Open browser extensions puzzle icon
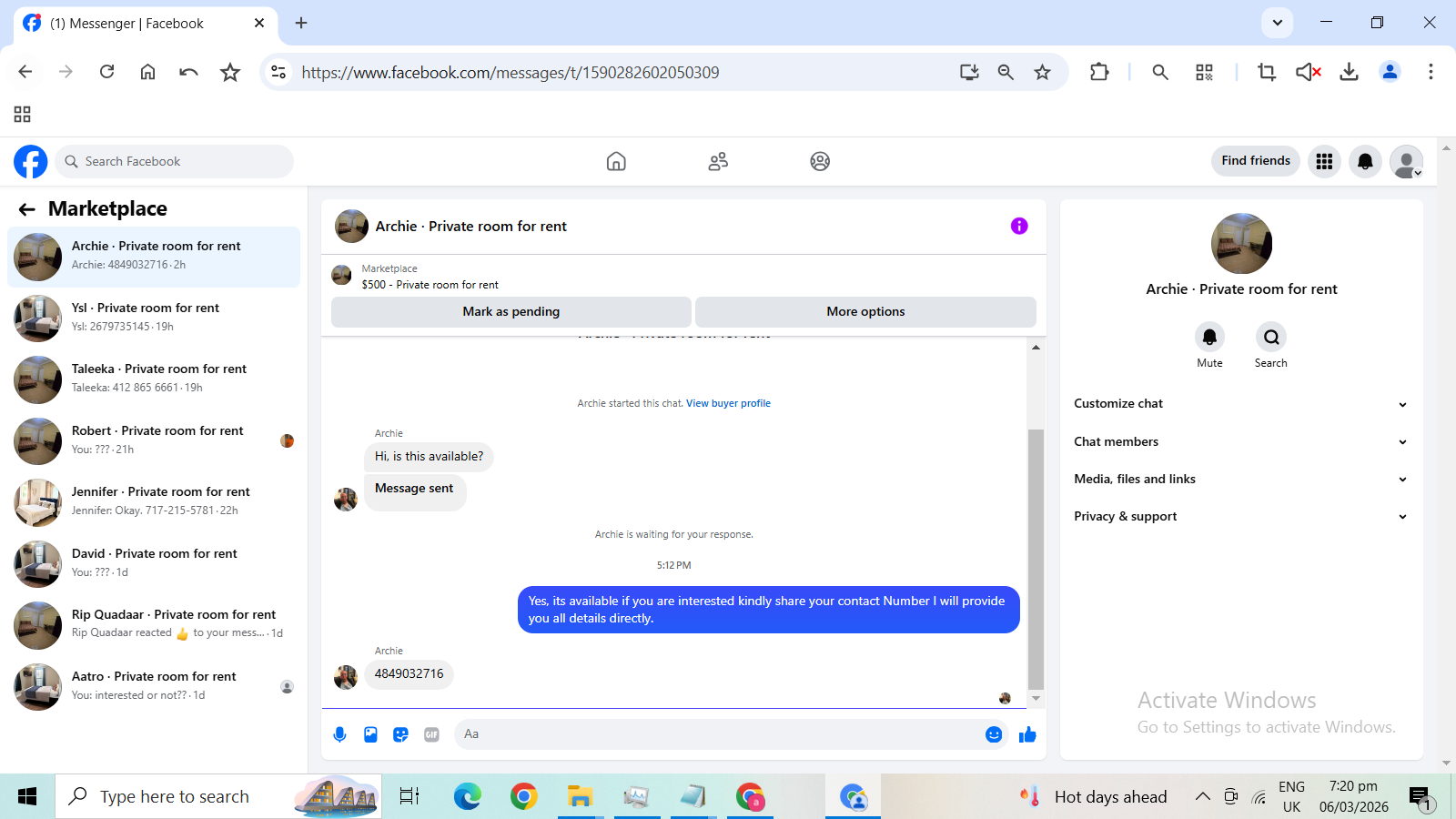 pyautogui.click(x=1099, y=72)
